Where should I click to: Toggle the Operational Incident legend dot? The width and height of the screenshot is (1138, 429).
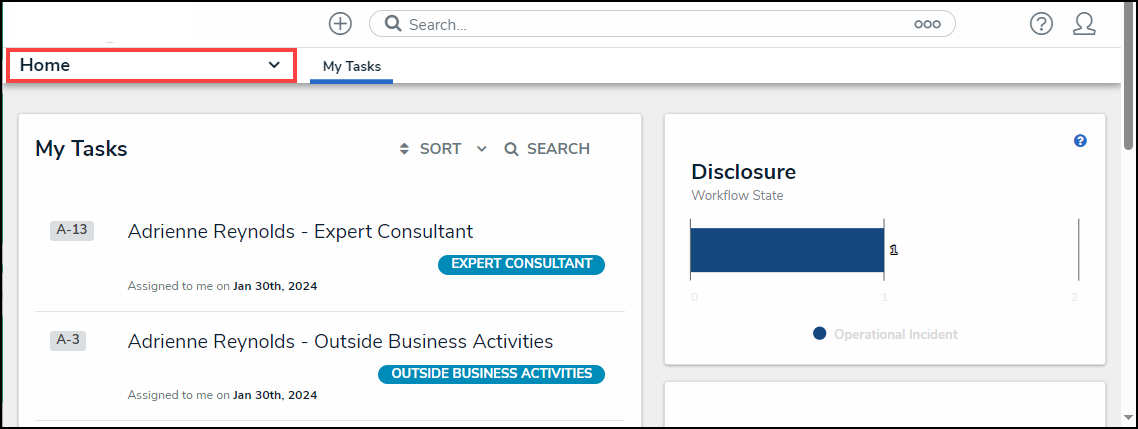pos(820,334)
